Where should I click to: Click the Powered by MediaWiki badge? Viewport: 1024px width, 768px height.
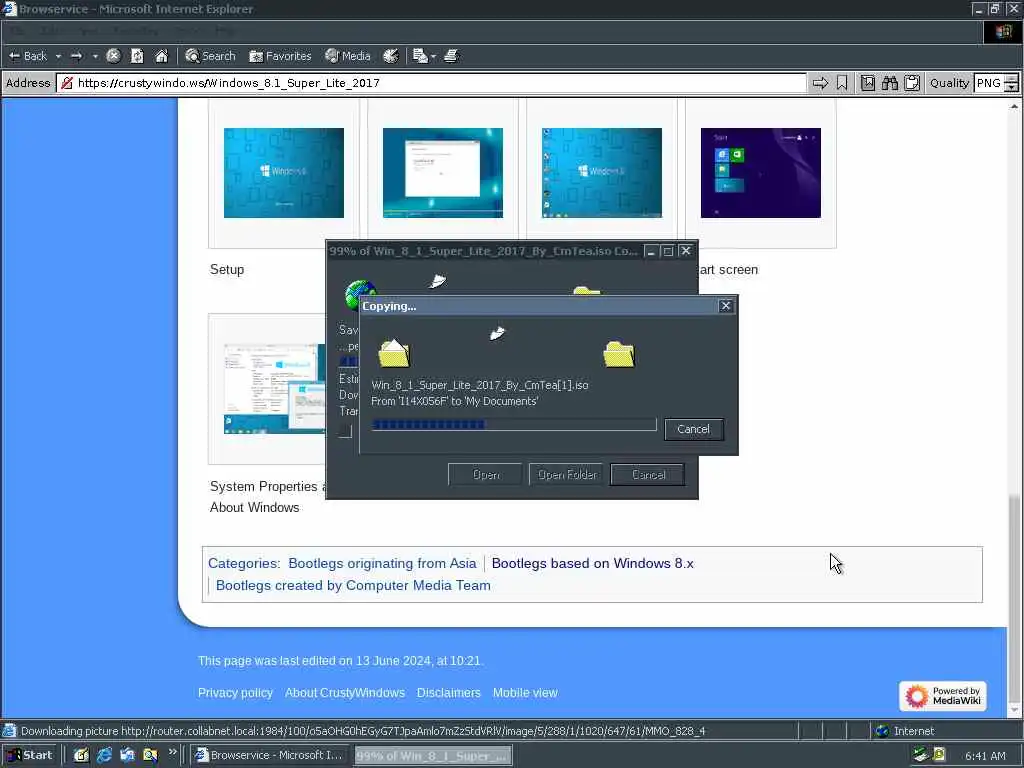point(942,696)
